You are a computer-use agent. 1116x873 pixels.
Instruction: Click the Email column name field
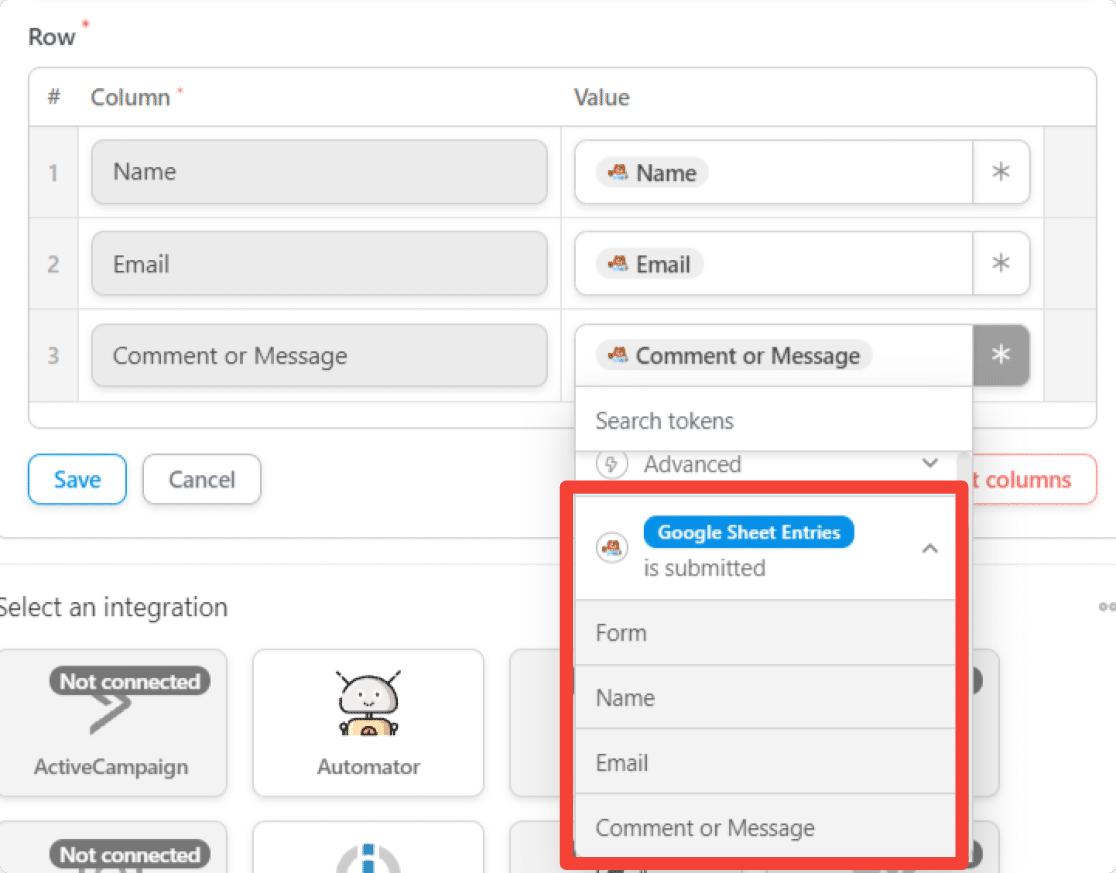pos(319,264)
